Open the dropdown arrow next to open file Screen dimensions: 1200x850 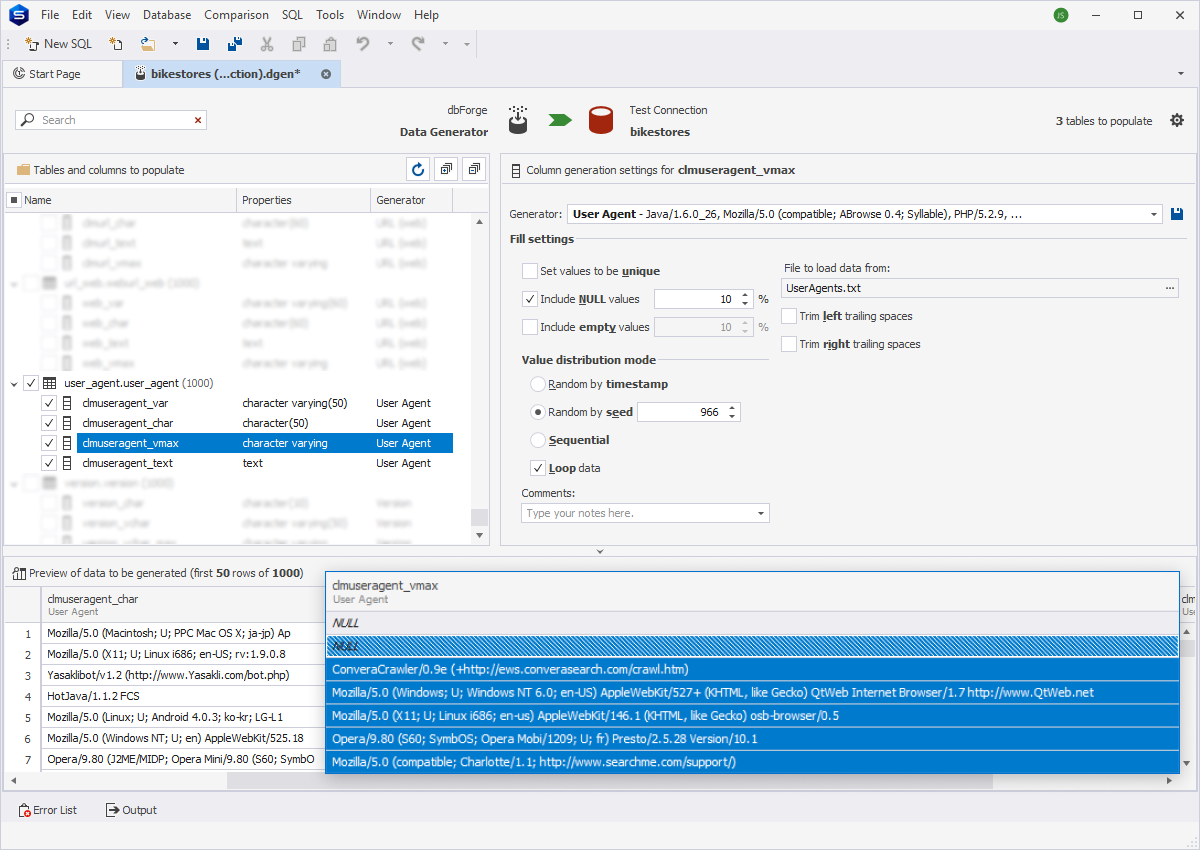point(175,44)
